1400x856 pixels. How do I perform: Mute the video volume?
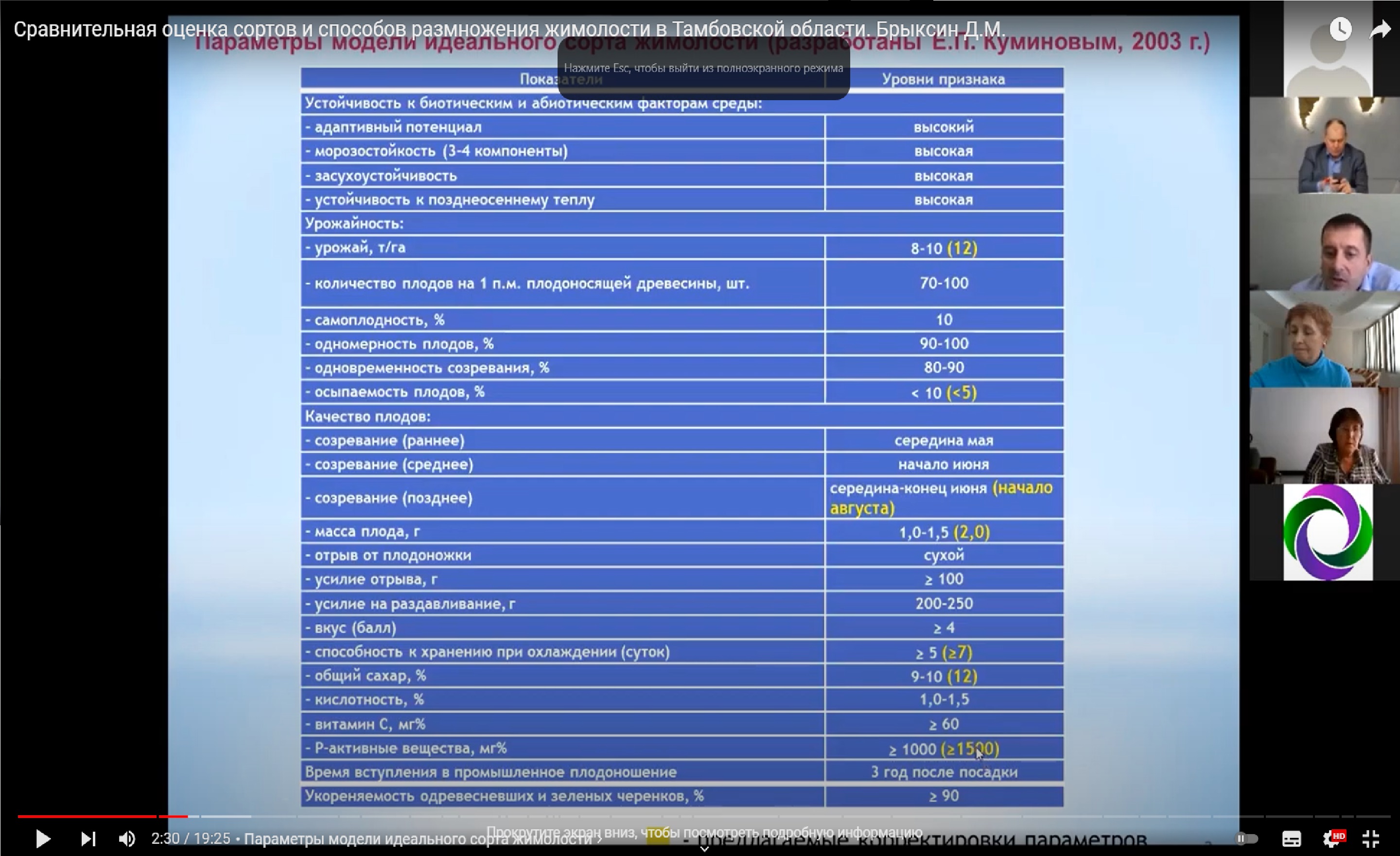(127, 839)
